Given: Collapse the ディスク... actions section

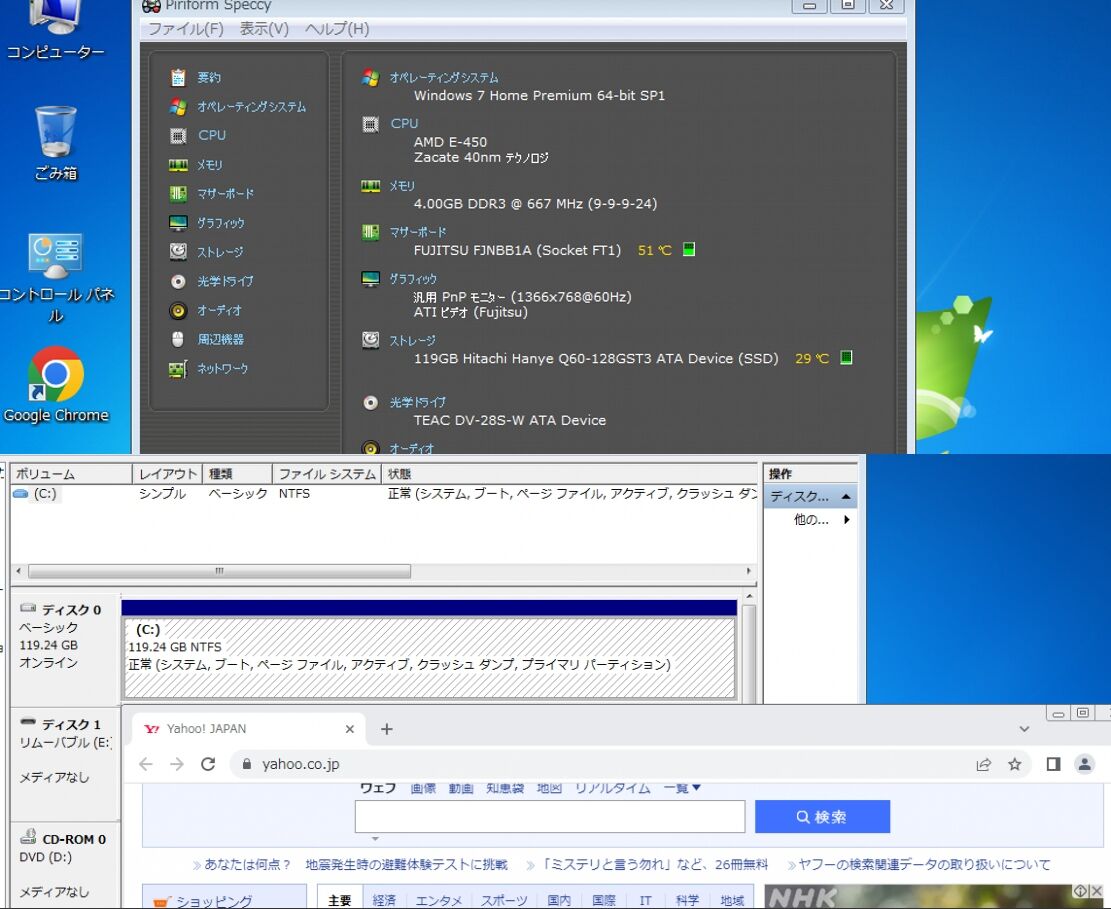Looking at the screenshot, I should coord(846,496).
